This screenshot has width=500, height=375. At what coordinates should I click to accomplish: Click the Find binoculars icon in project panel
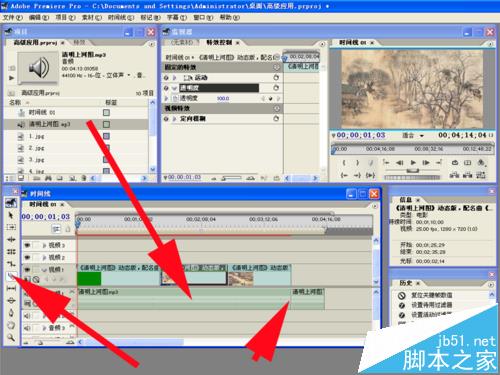coord(48,178)
